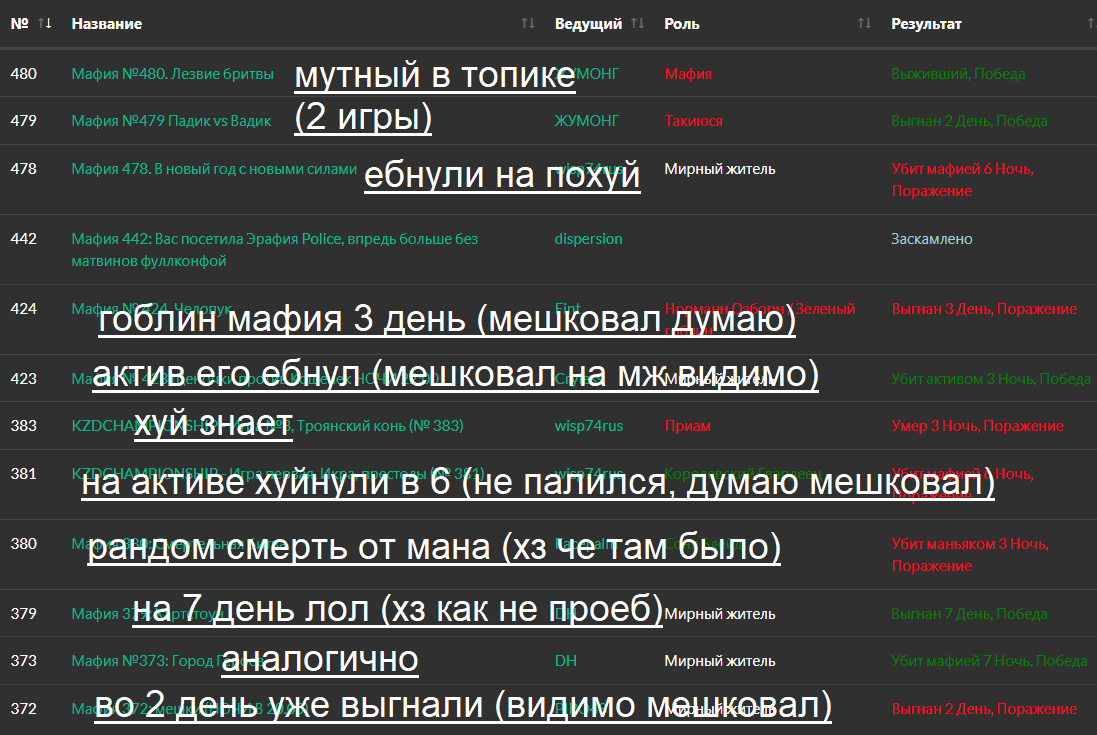Activate sorting on the Ведущий column
The image size is (1097, 735).
pyautogui.click(x=637, y=22)
